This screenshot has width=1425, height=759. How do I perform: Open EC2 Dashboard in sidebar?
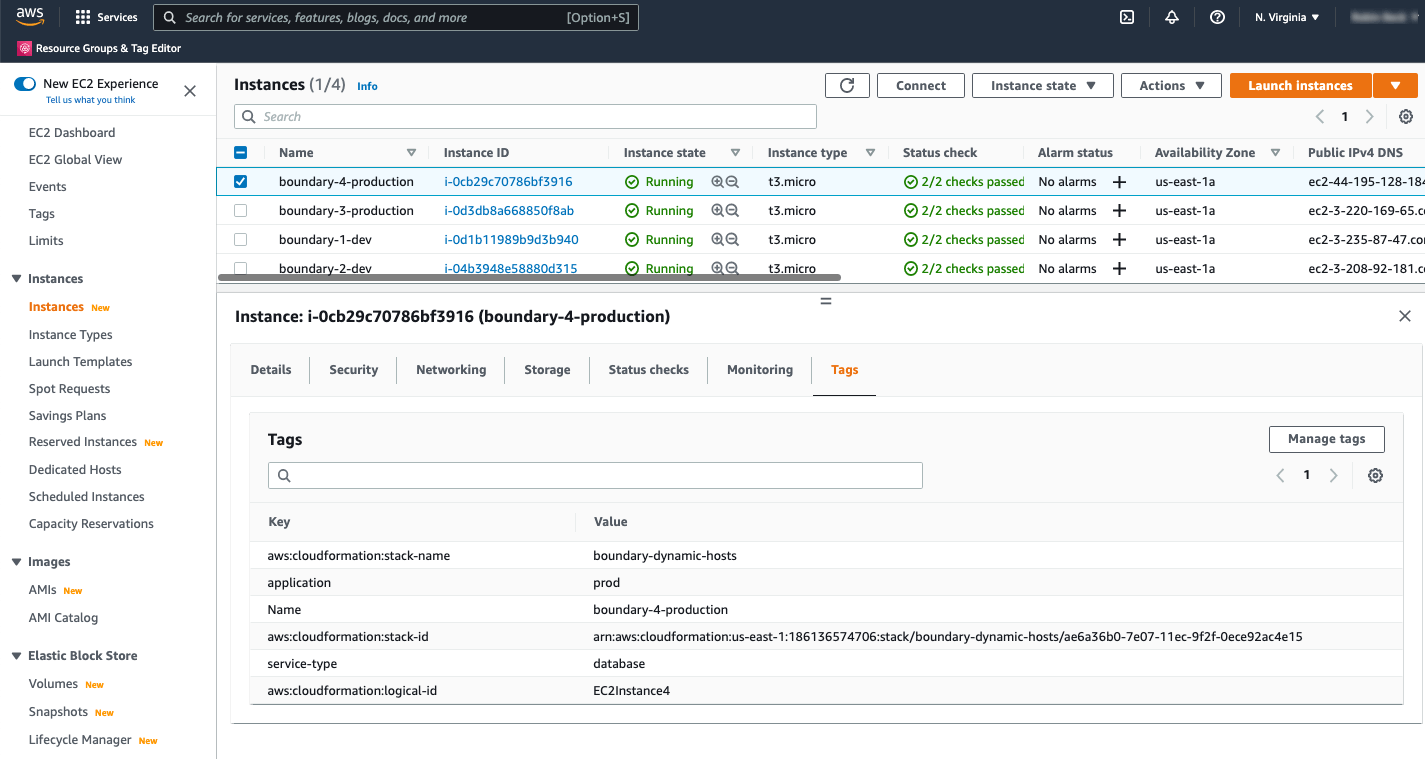coord(72,133)
